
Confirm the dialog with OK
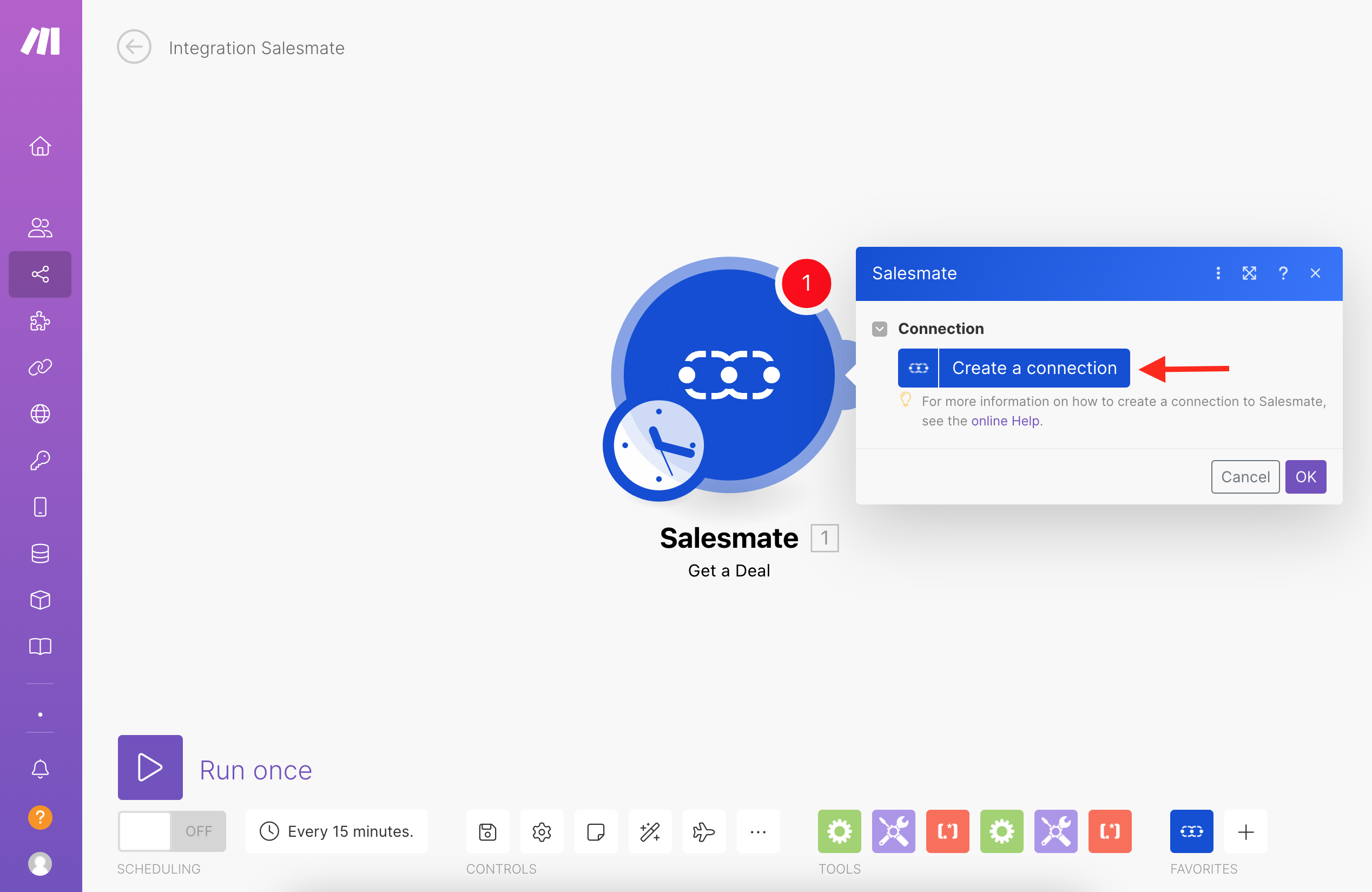click(x=1305, y=477)
